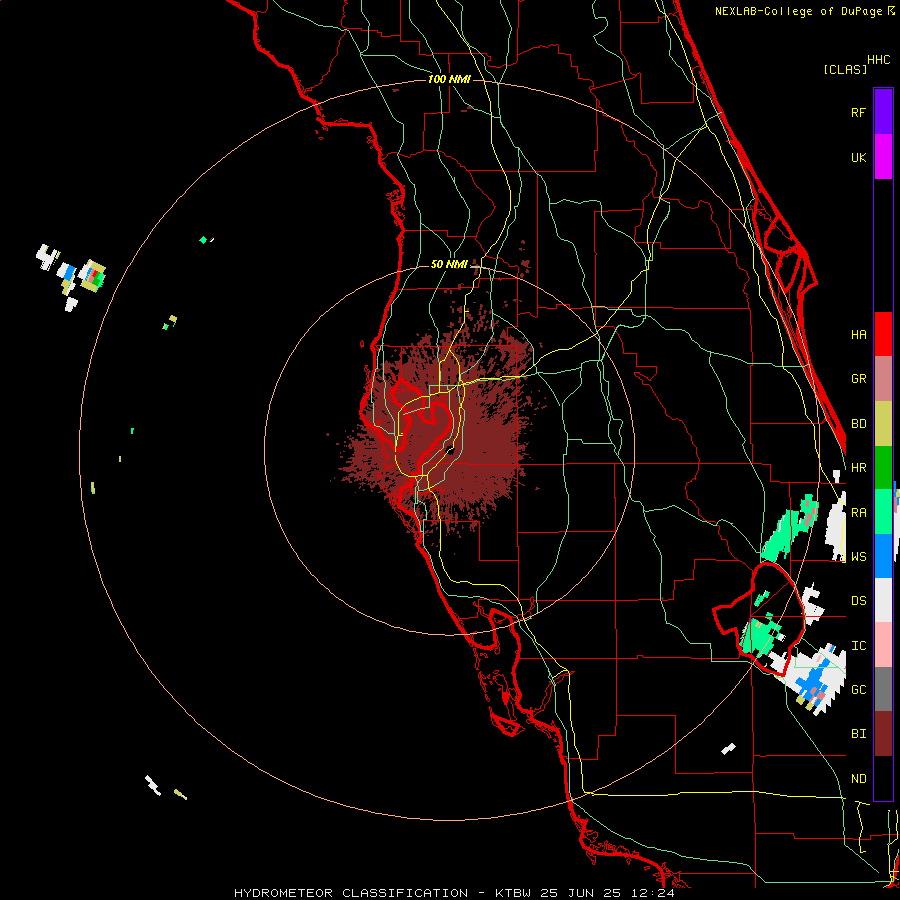Select the BD yellow legend swatch
The height and width of the screenshot is (900, 900).
(883, 424)
